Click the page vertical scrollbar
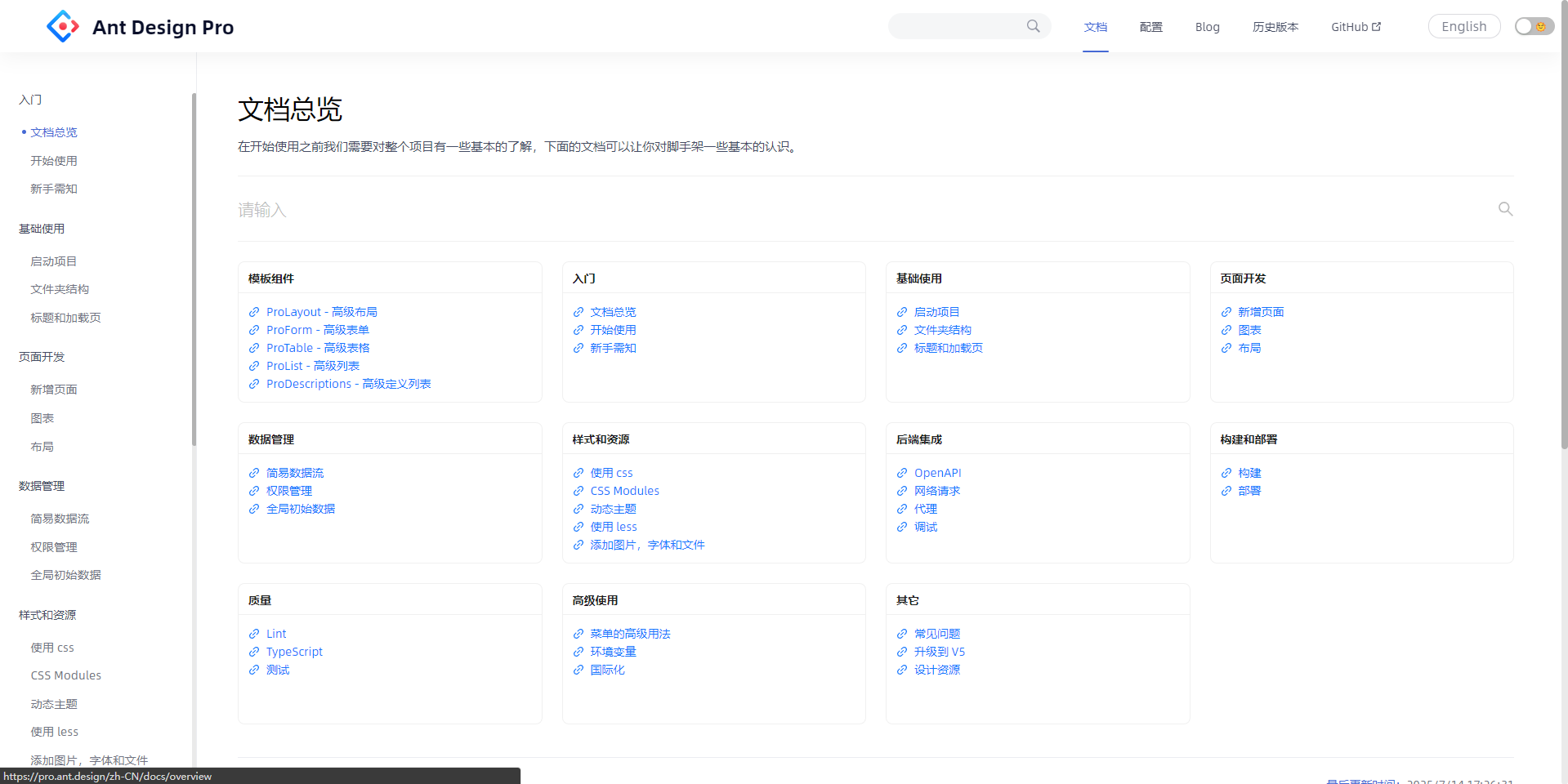The height and width of the screenshot is (784, 1568). pos(1564,225)
